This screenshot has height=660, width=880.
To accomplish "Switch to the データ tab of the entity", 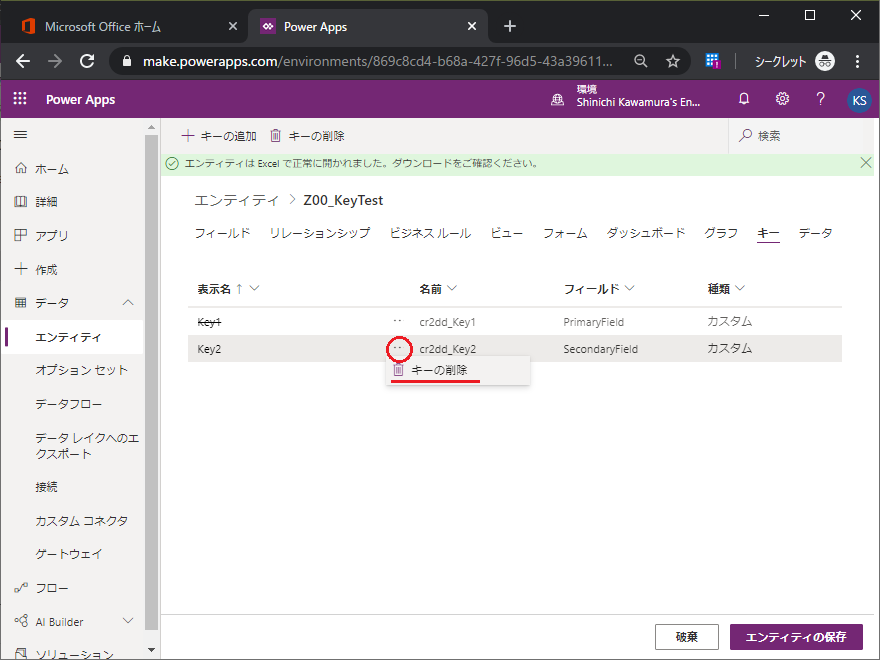I will pyautogui.click(x=815, y=233).
